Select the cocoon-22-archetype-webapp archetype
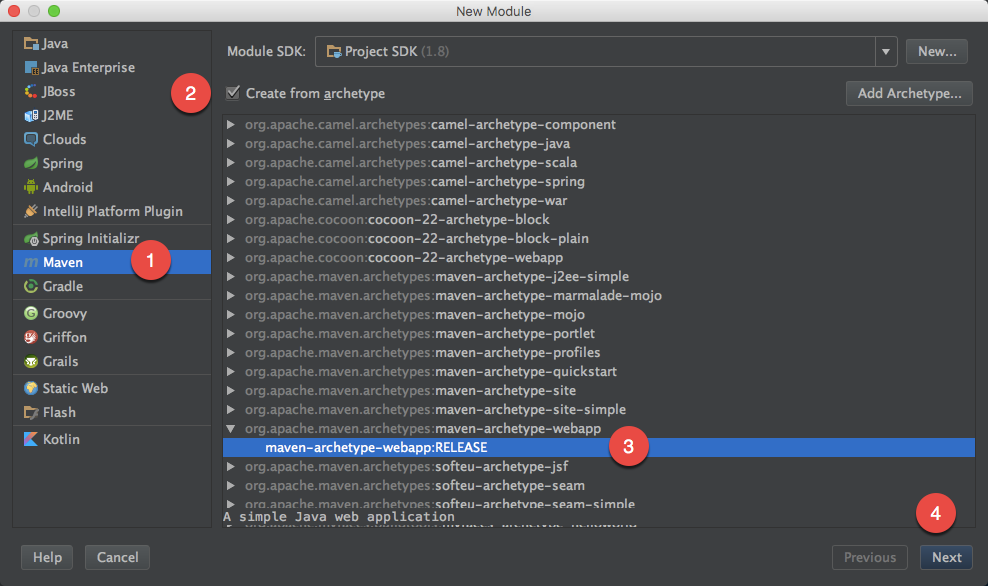The height and width of the screenshot is (586, 988). point(599,258)
